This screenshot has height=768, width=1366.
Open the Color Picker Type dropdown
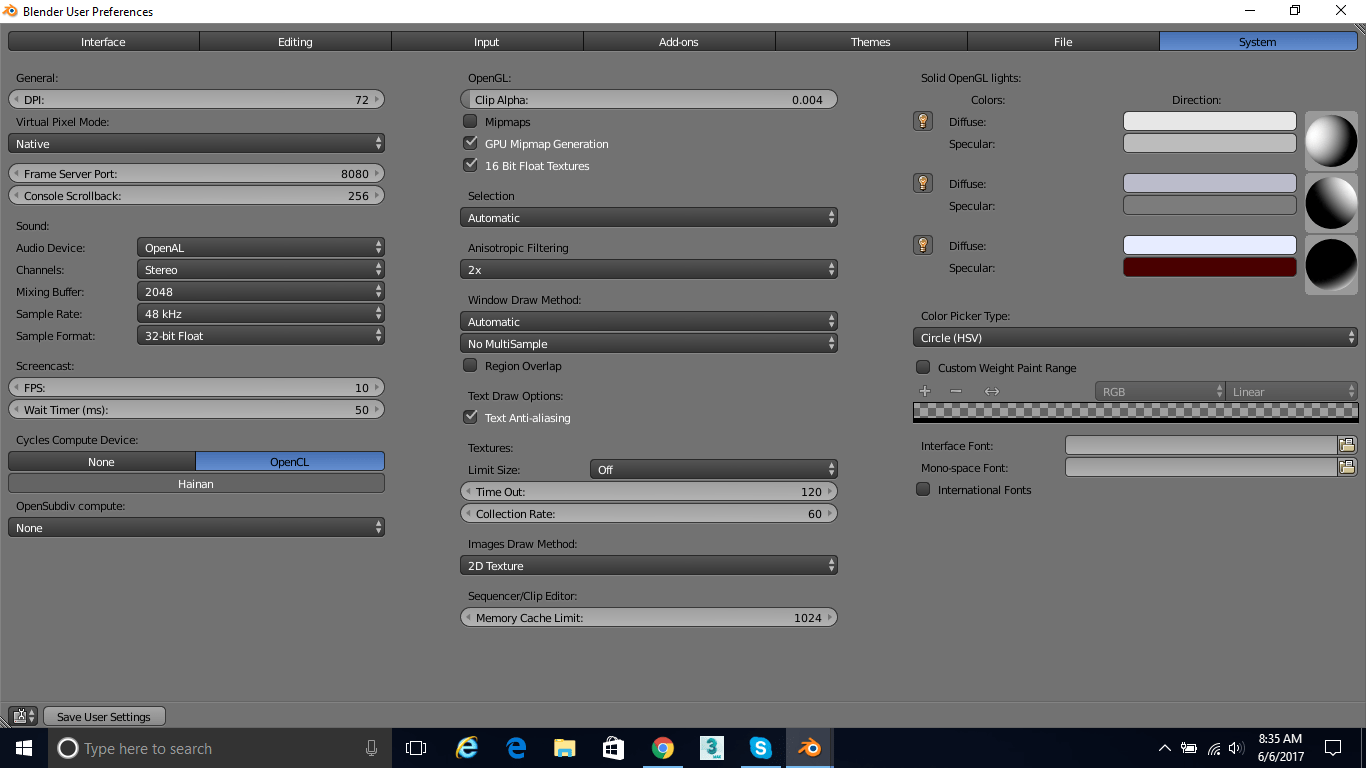click(1135, 338)
